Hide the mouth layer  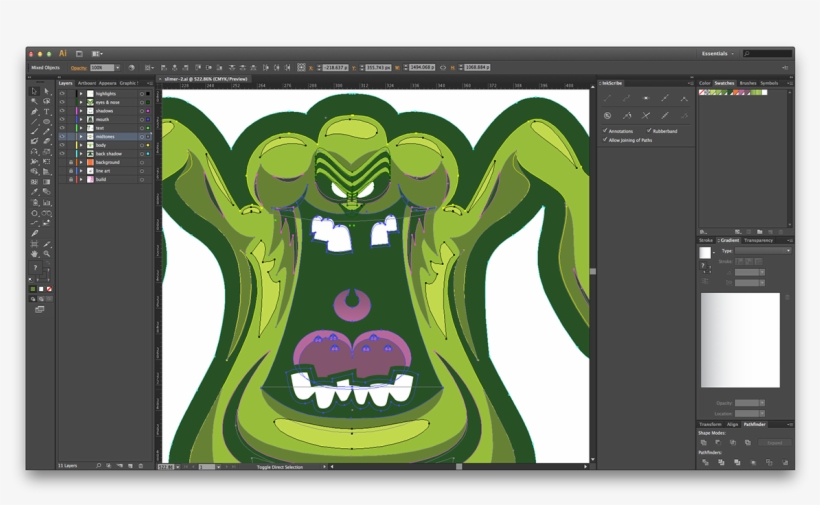tap(62, 119)
